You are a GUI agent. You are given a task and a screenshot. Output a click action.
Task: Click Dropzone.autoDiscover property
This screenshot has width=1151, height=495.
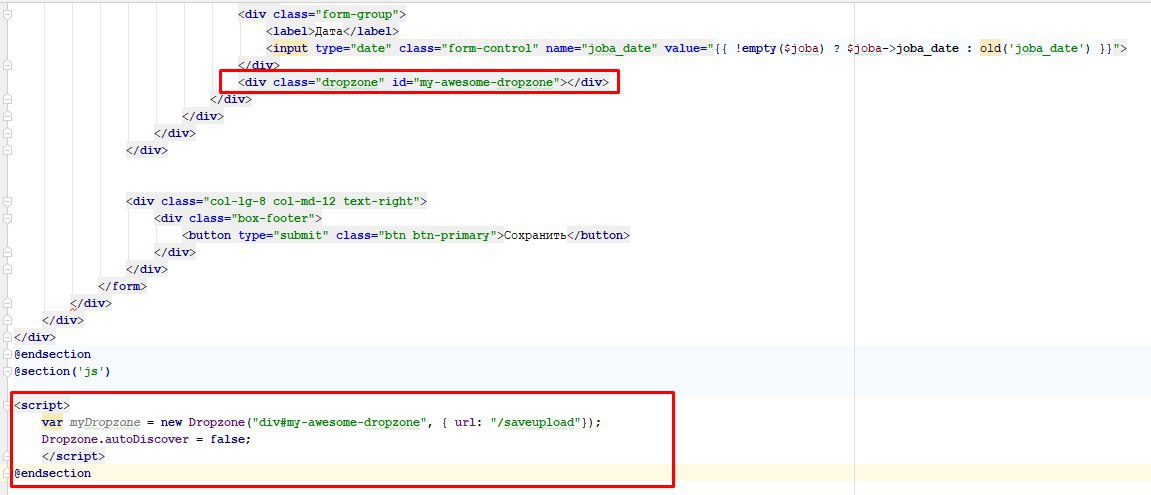[x=115, y=439]
